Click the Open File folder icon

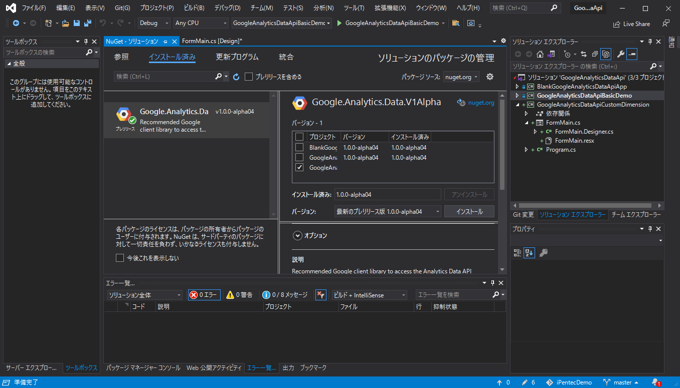click(x=65, y=23)
